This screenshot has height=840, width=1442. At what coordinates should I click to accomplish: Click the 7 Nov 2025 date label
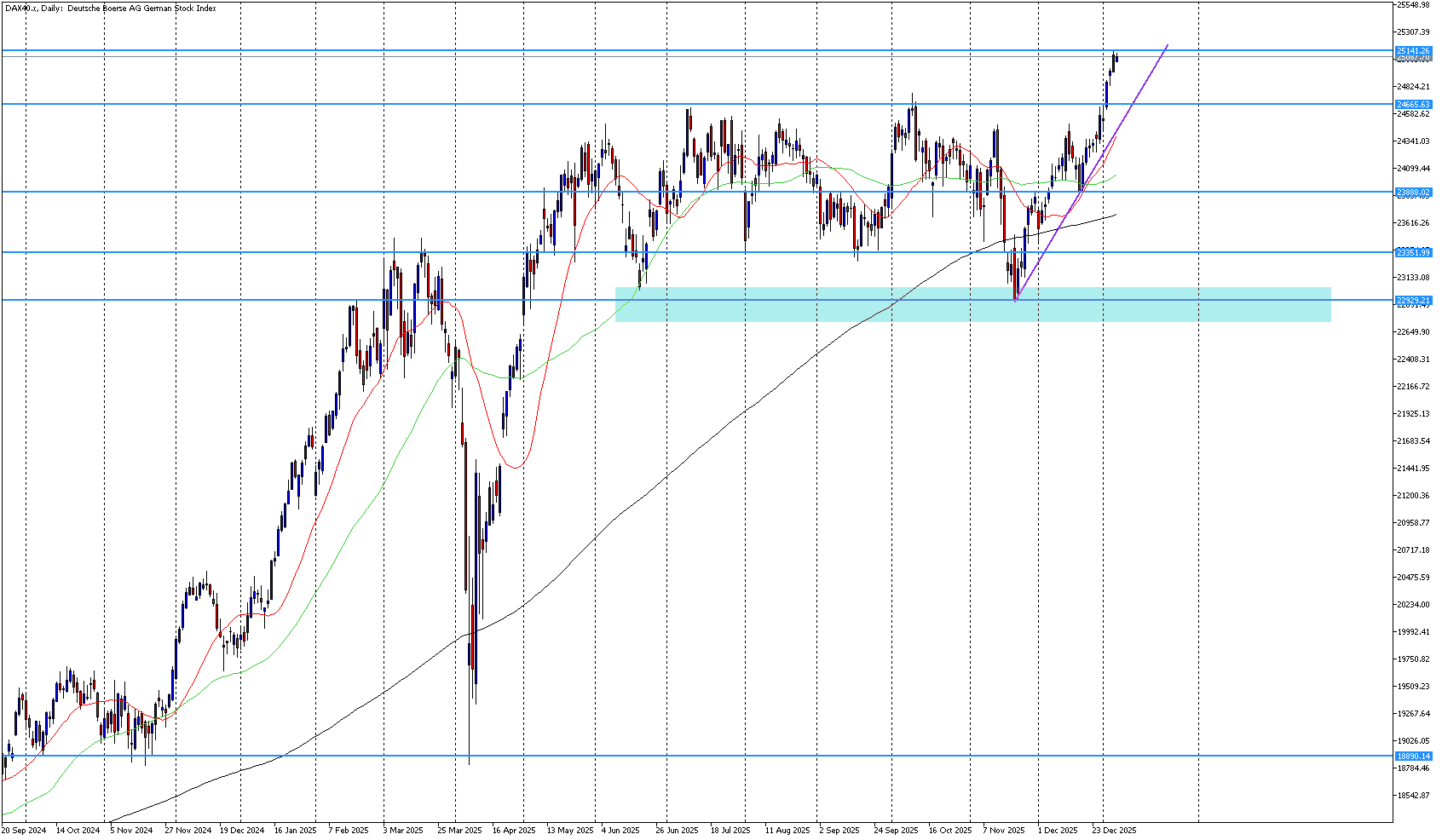(x=1004, y=830)
